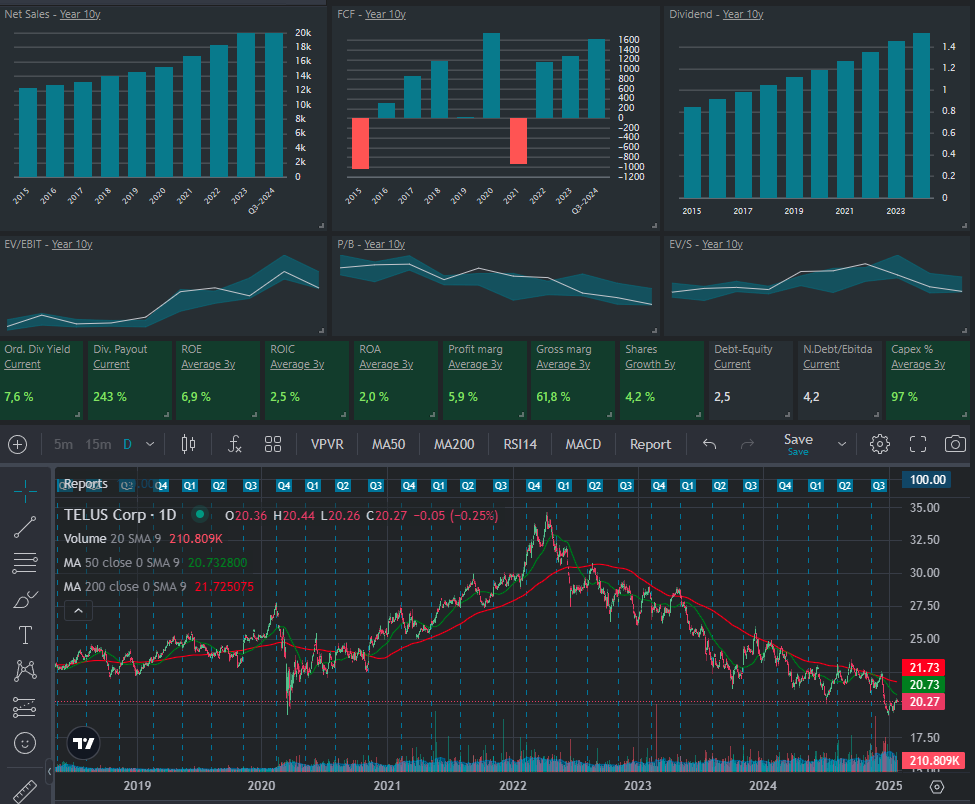Select the trend line drawing tool

point(25,526)
